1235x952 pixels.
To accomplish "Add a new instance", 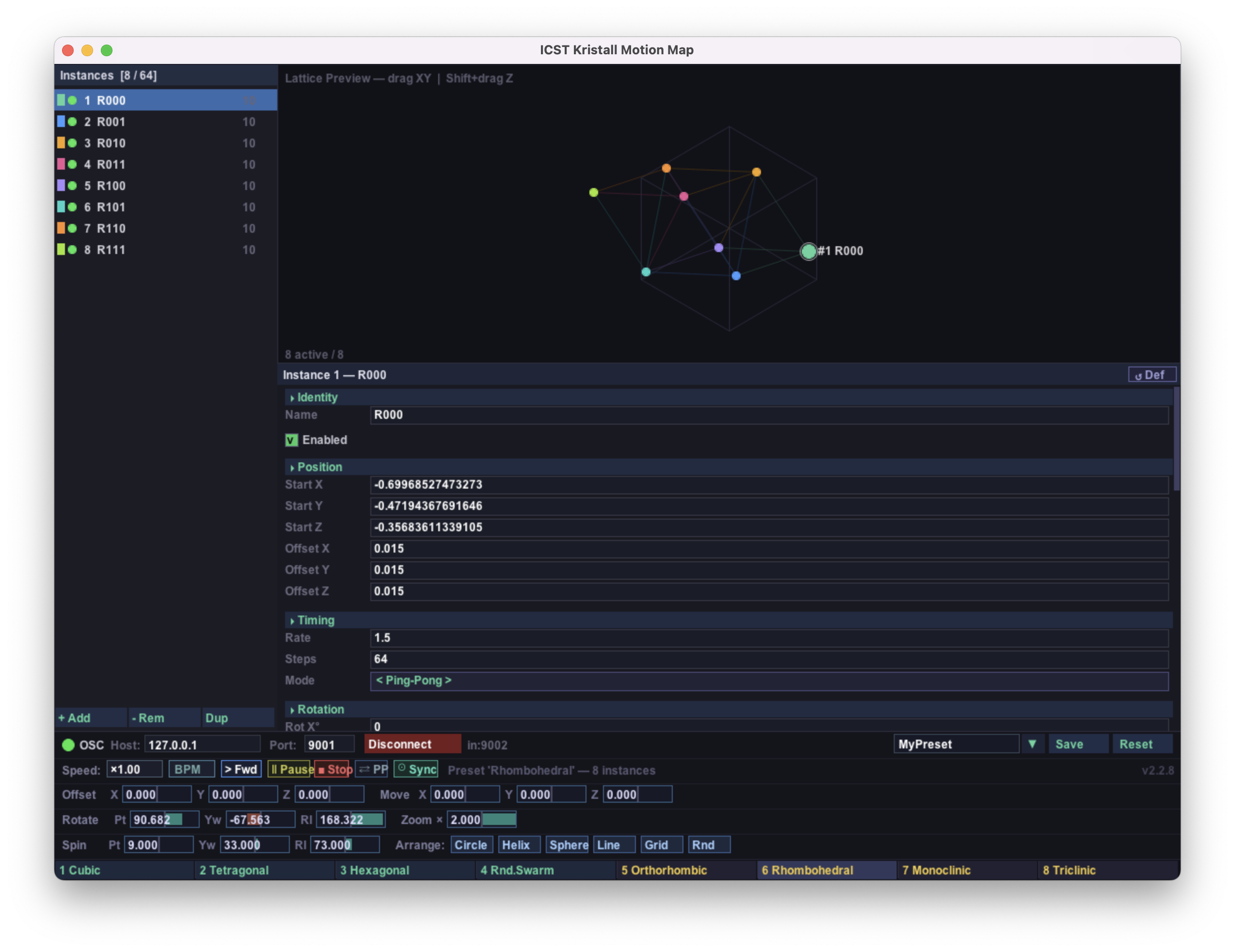I will coord(91,718).
